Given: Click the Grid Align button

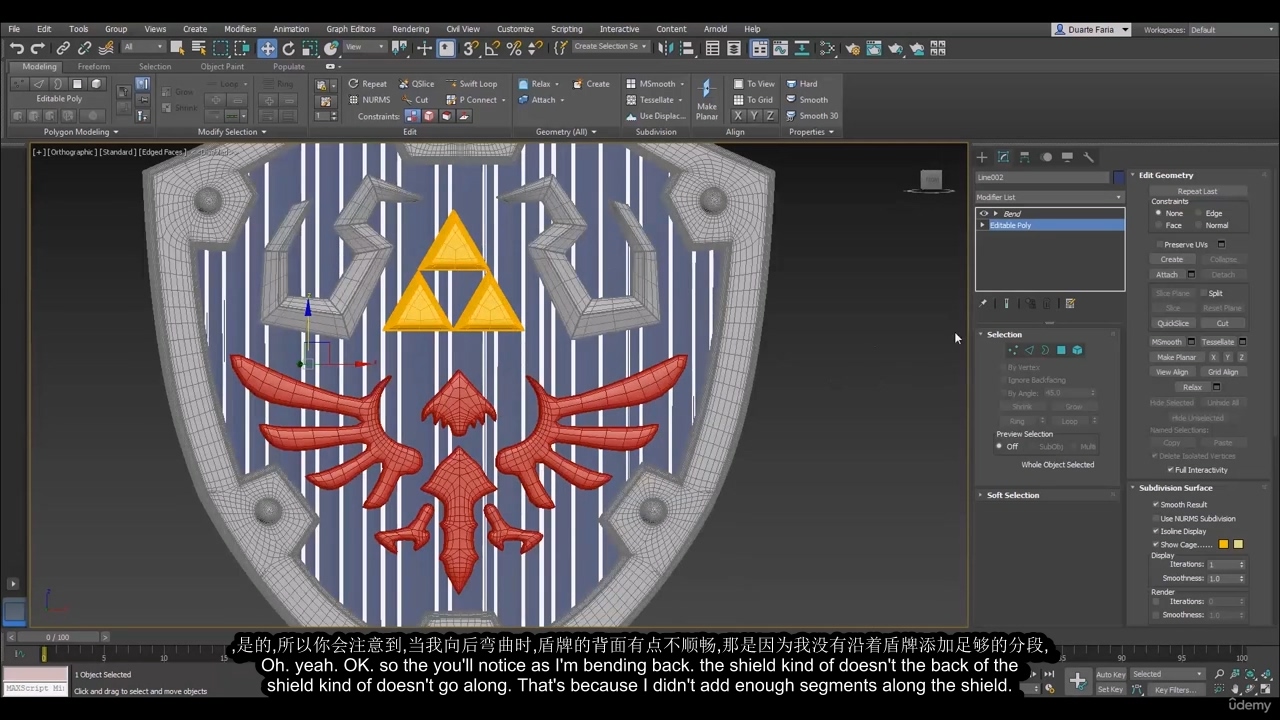Looking at the screenshot, I should pos(1222,372).
